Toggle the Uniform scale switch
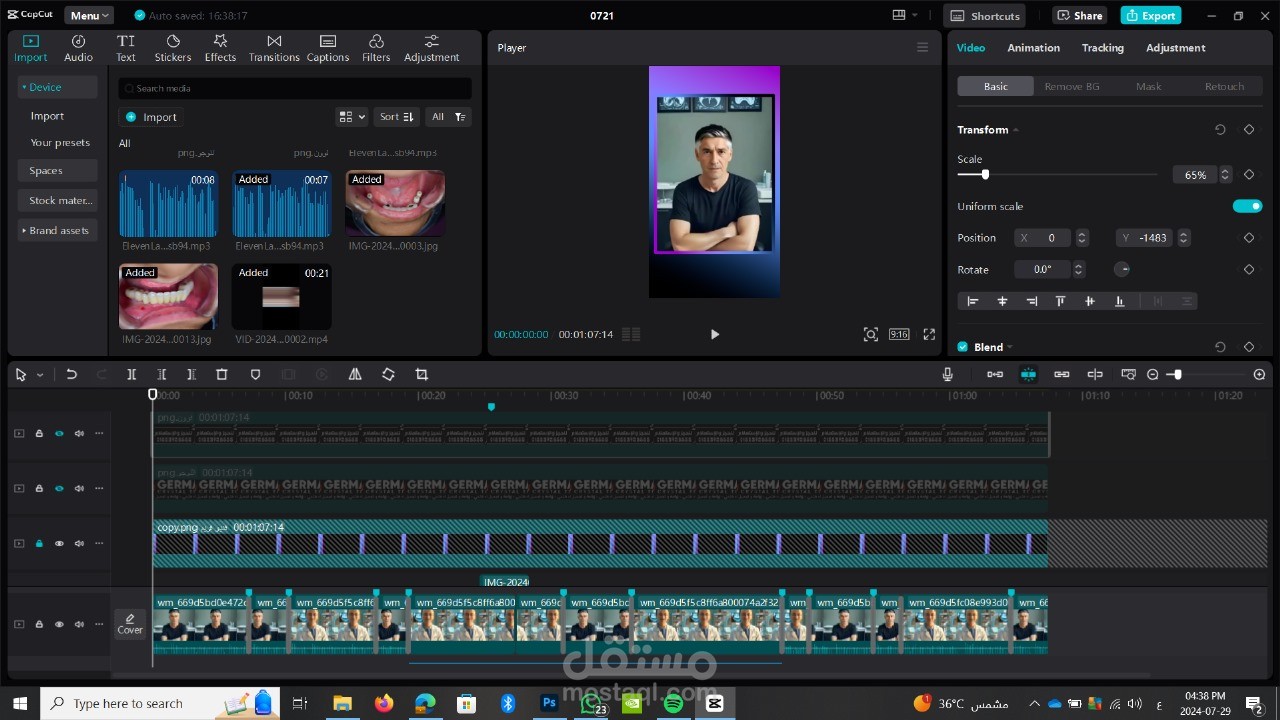This screenshot has height=720, width=1280. (1247, 206)
